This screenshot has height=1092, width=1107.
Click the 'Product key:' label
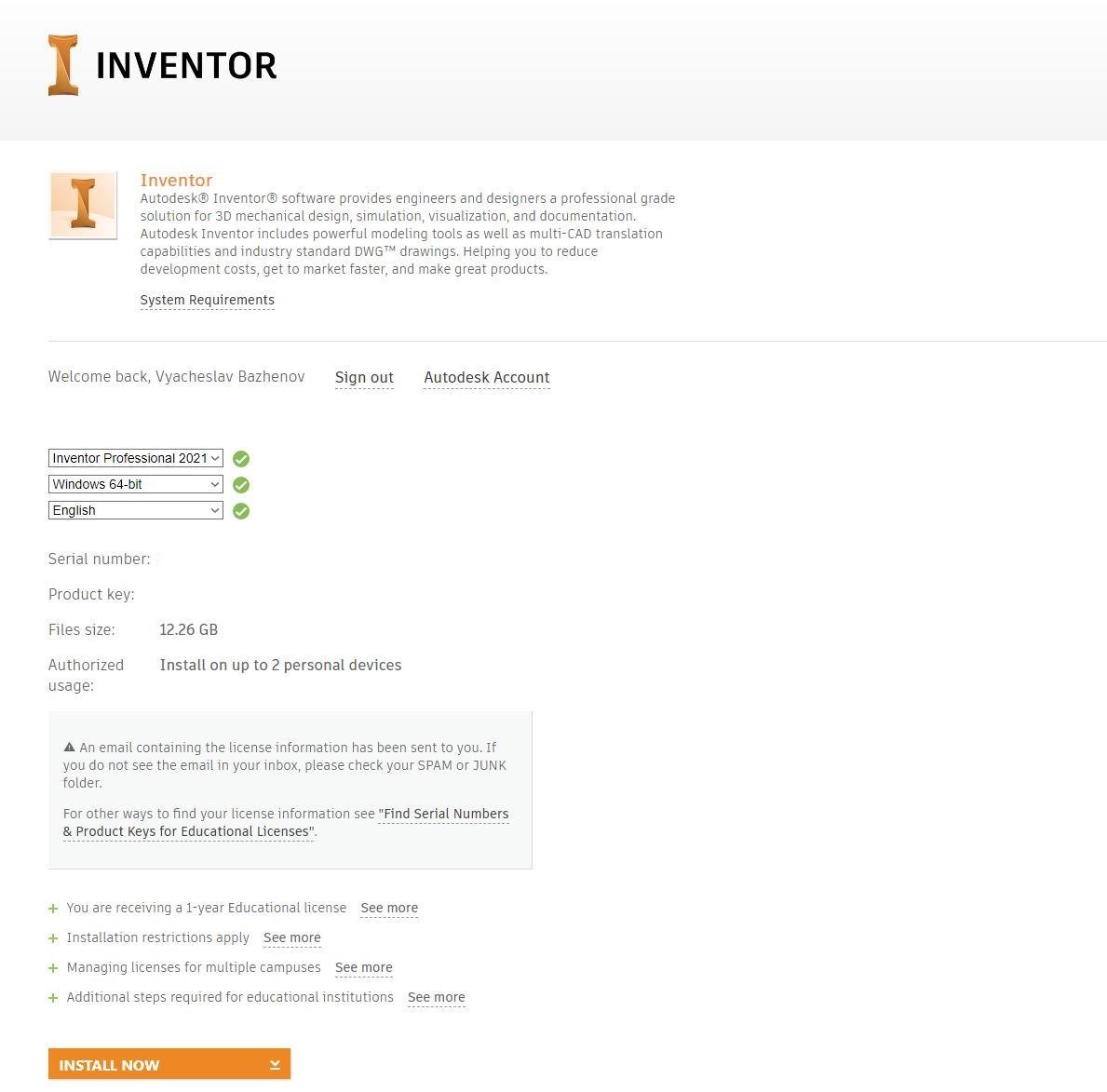(91, 594)
